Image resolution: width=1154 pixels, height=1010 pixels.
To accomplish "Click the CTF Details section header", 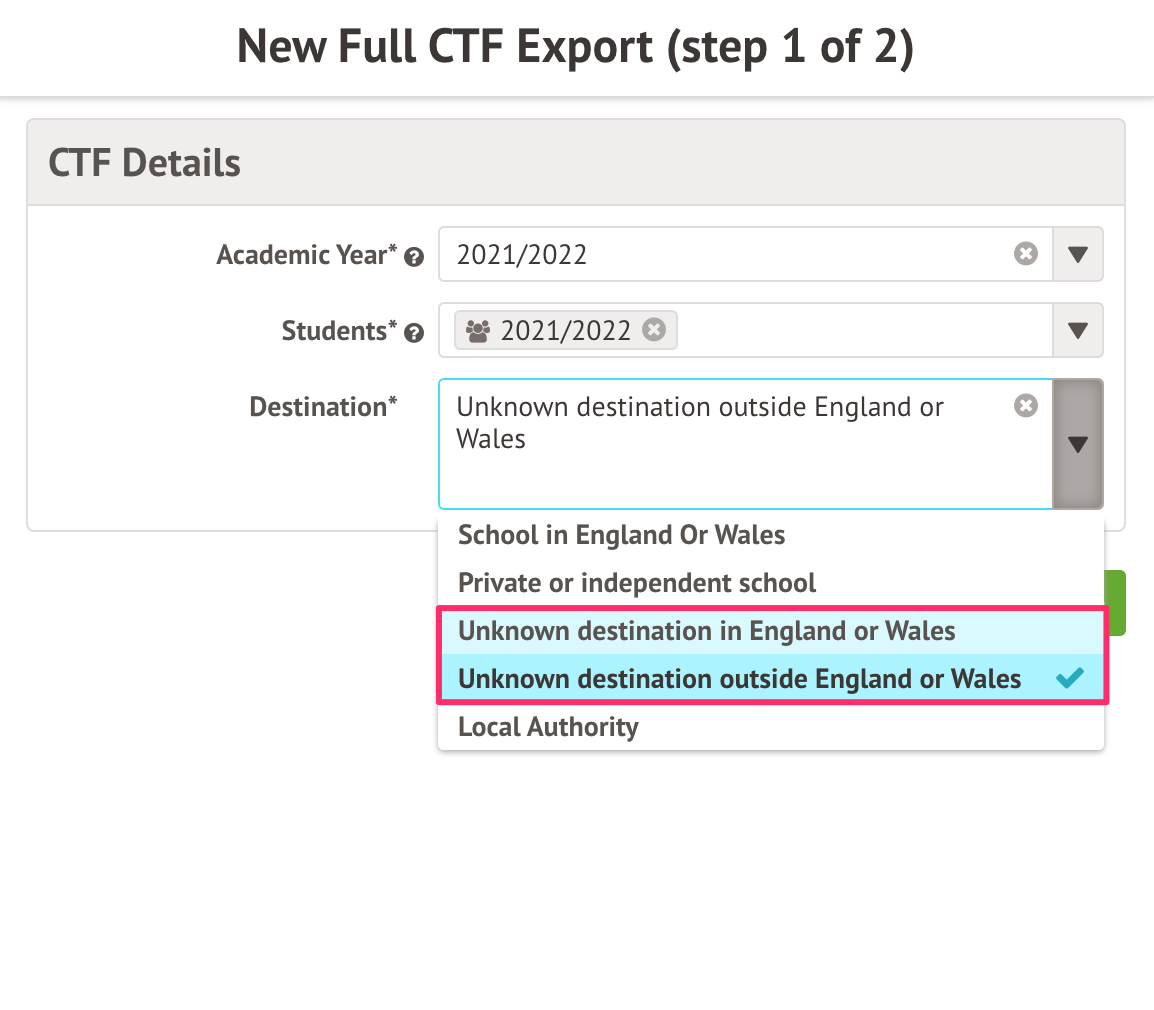I will pos(145,163).
